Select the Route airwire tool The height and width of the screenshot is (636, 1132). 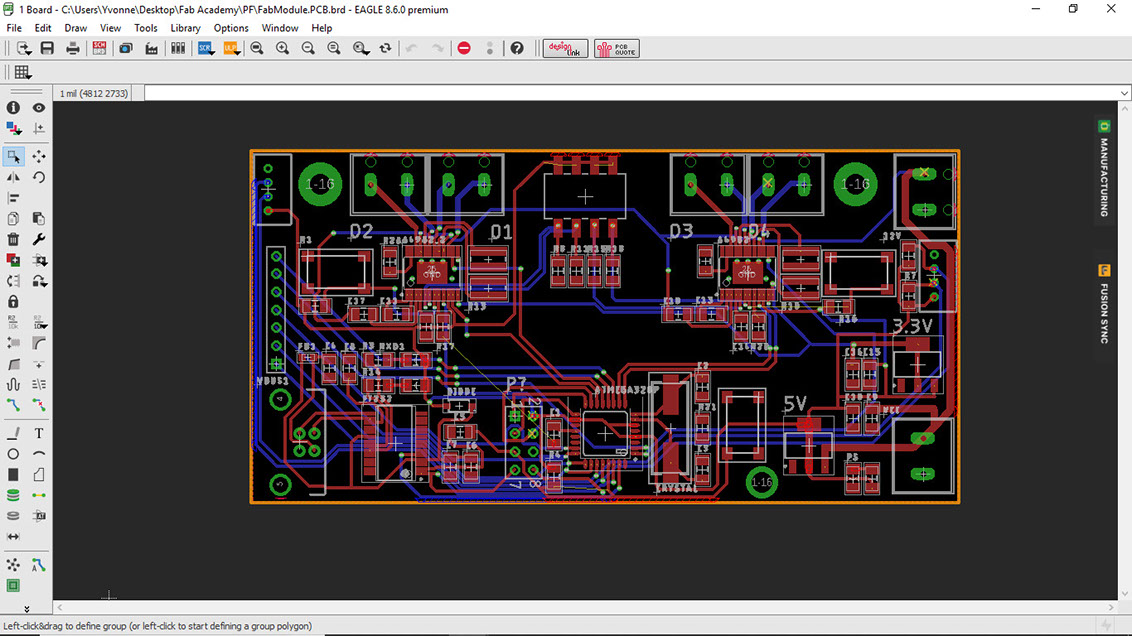[13, 406]
